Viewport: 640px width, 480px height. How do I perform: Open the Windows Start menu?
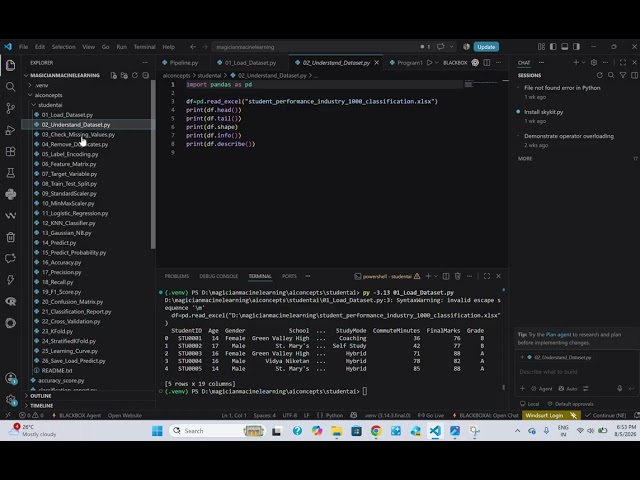pyautogui.click(x=157, y=431)
